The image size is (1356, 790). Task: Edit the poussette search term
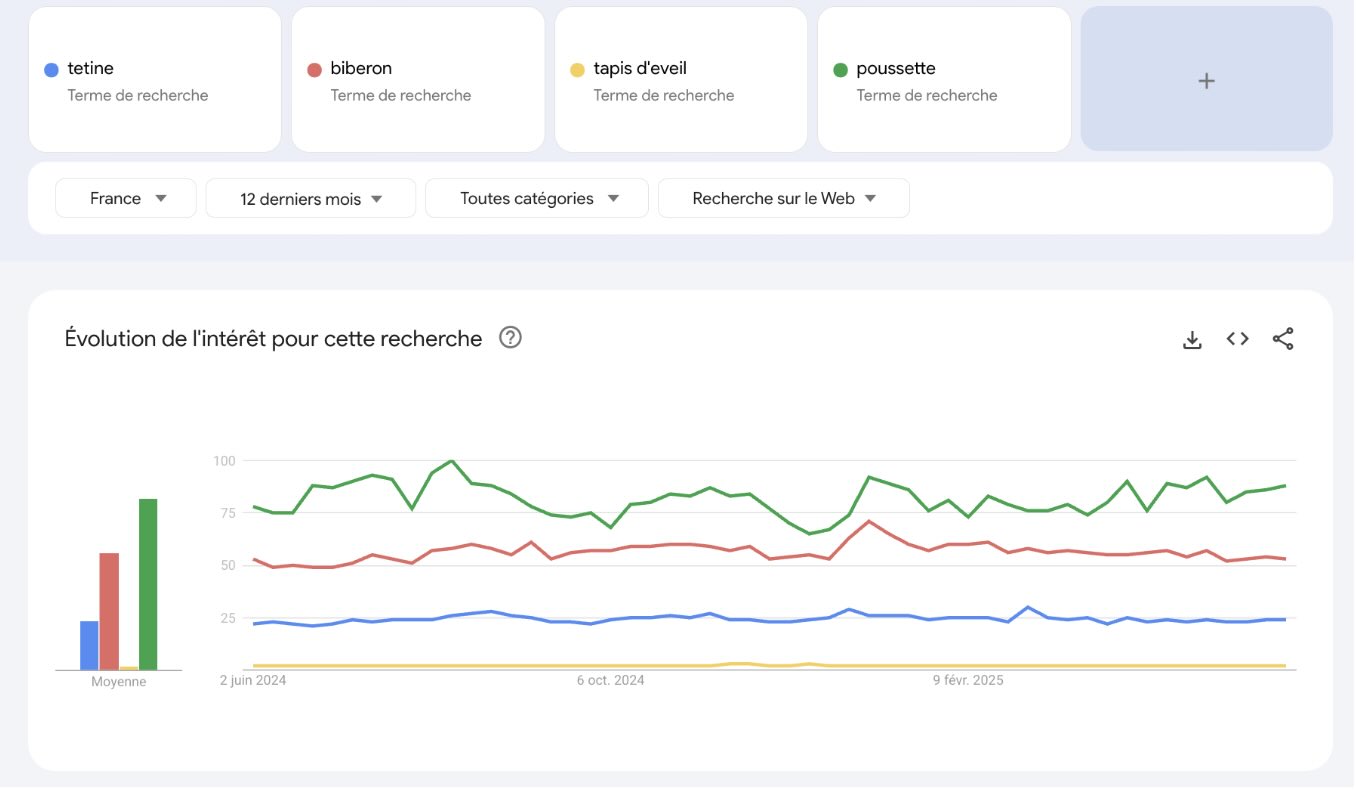(943, 80)
